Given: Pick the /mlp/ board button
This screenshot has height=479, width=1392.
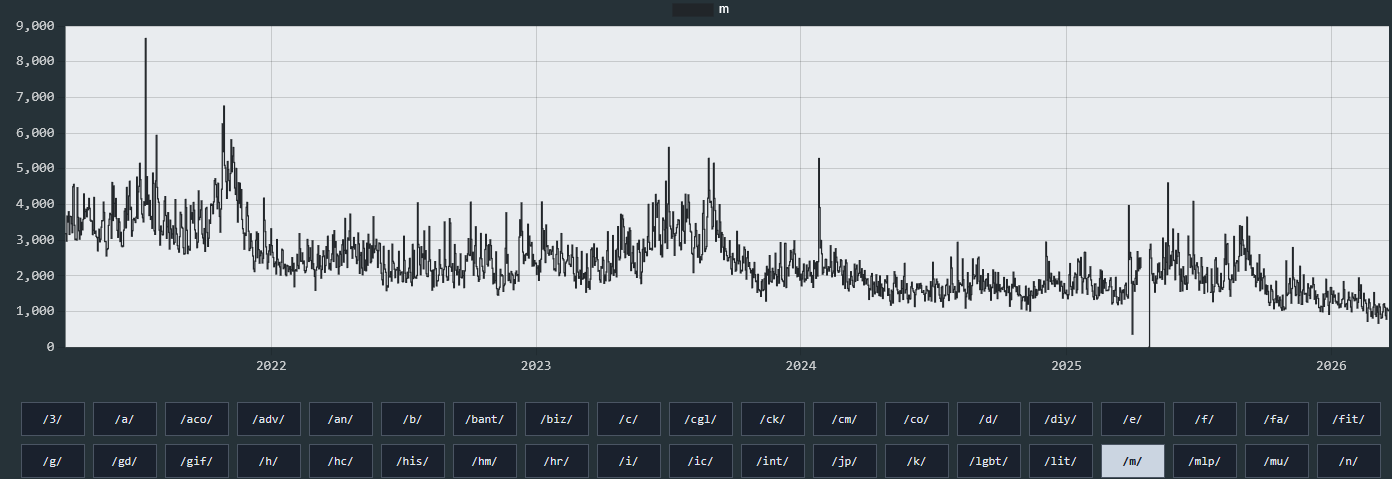Looking at the screenshot, I should (1205, 461).
